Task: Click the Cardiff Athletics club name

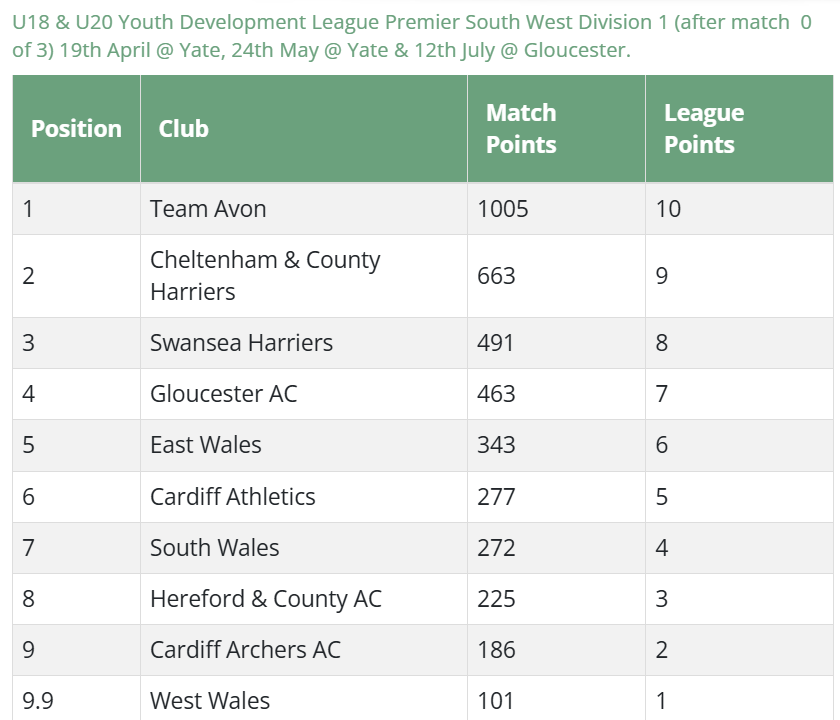Action: click(232, 497)
